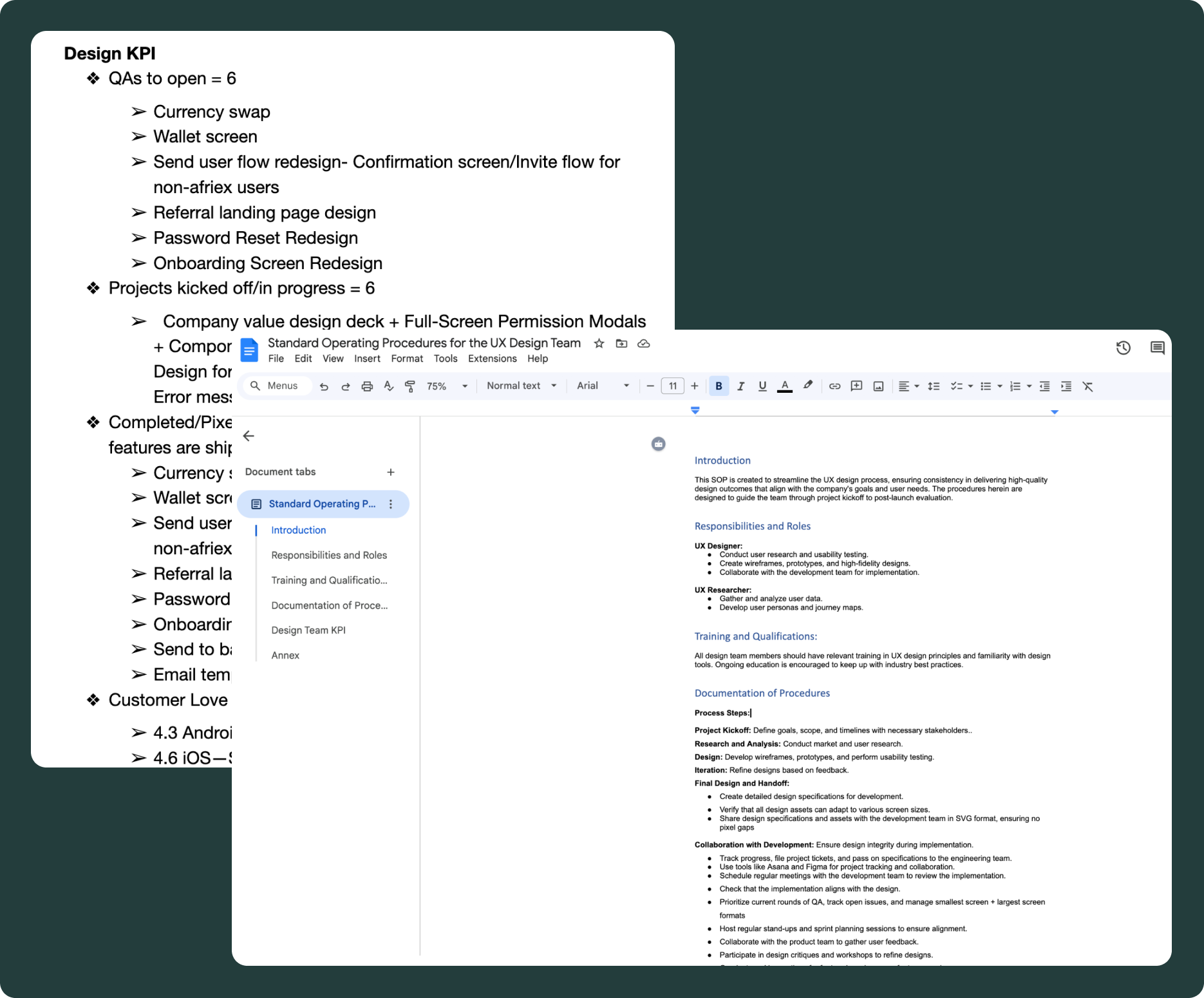The height and width of the screenshot is (998, 1204).
Task: Open the Arial font dropdown
Action: 603,386
